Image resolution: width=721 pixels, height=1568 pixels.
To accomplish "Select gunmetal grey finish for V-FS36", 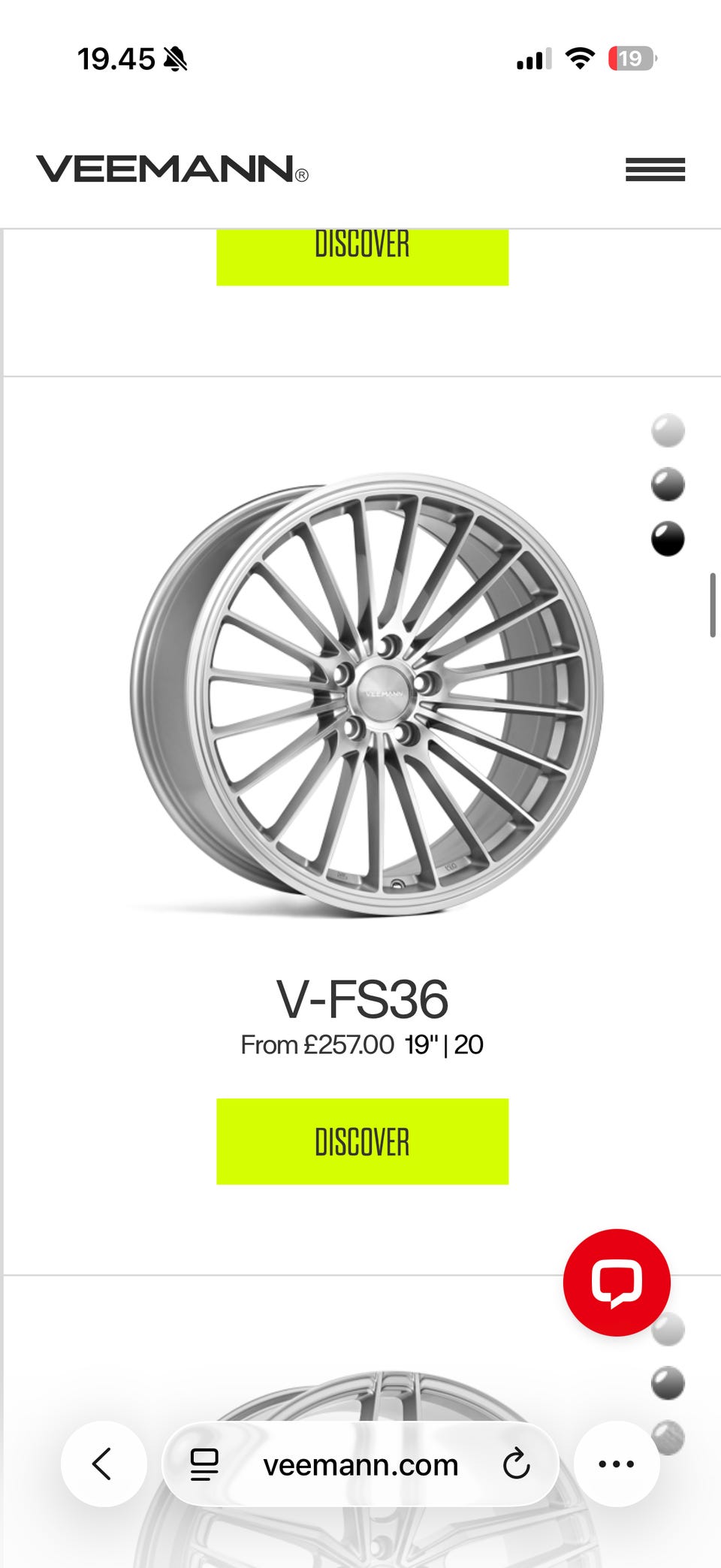I will click(x=668, y=485).
